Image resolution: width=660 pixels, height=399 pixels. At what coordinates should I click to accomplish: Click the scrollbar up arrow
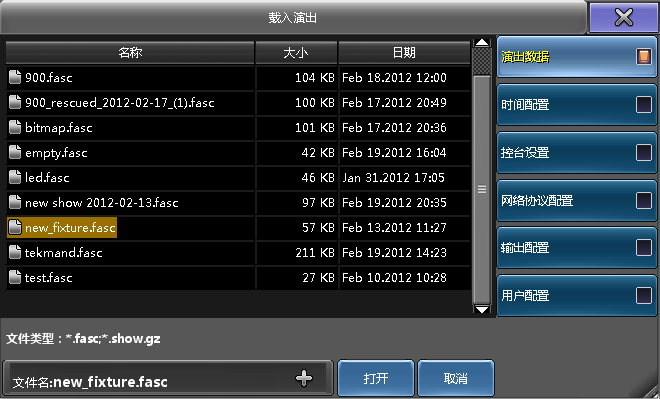point(482,43)
